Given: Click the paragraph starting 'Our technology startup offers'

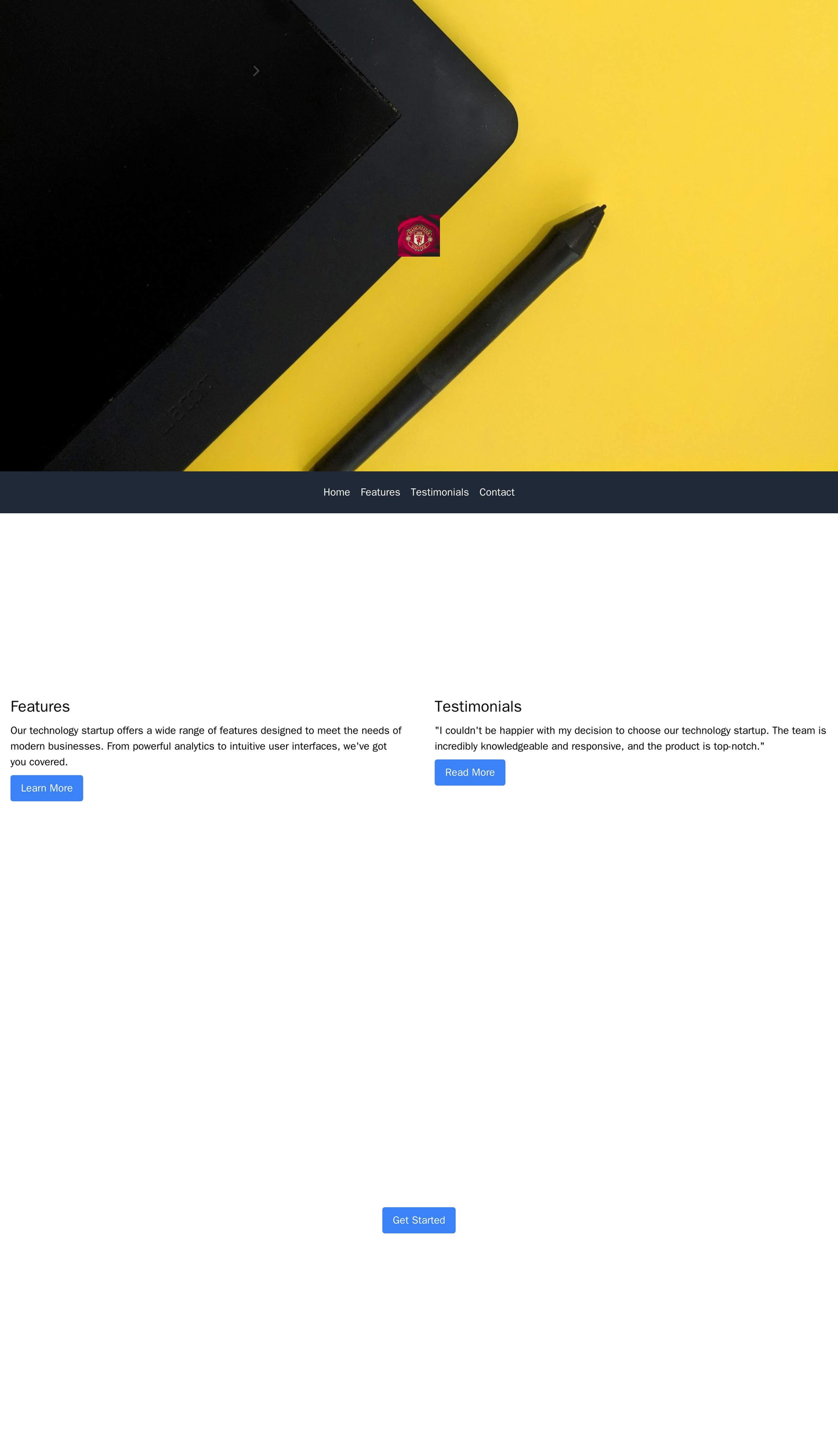Looking at the screenshot, I should (206, 746).
